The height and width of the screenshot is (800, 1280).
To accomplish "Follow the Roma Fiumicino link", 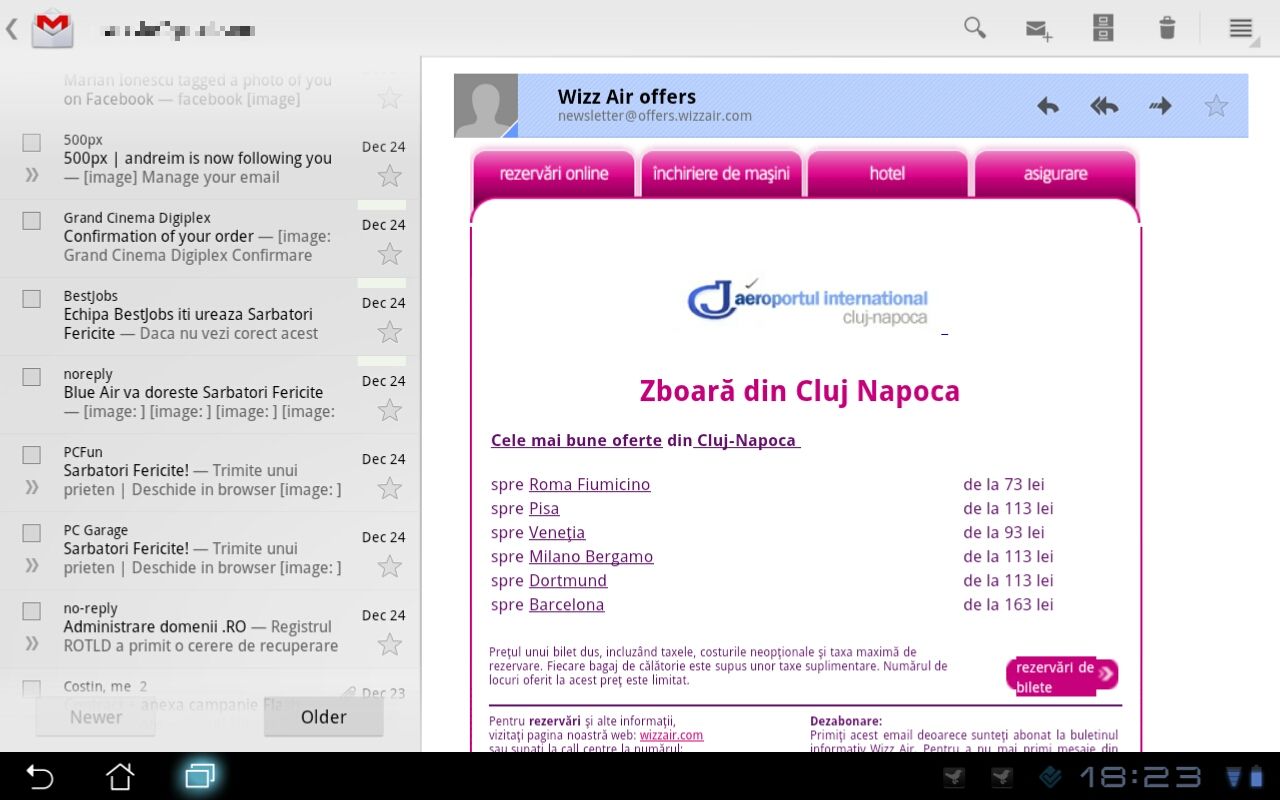I will click(589, 484).
